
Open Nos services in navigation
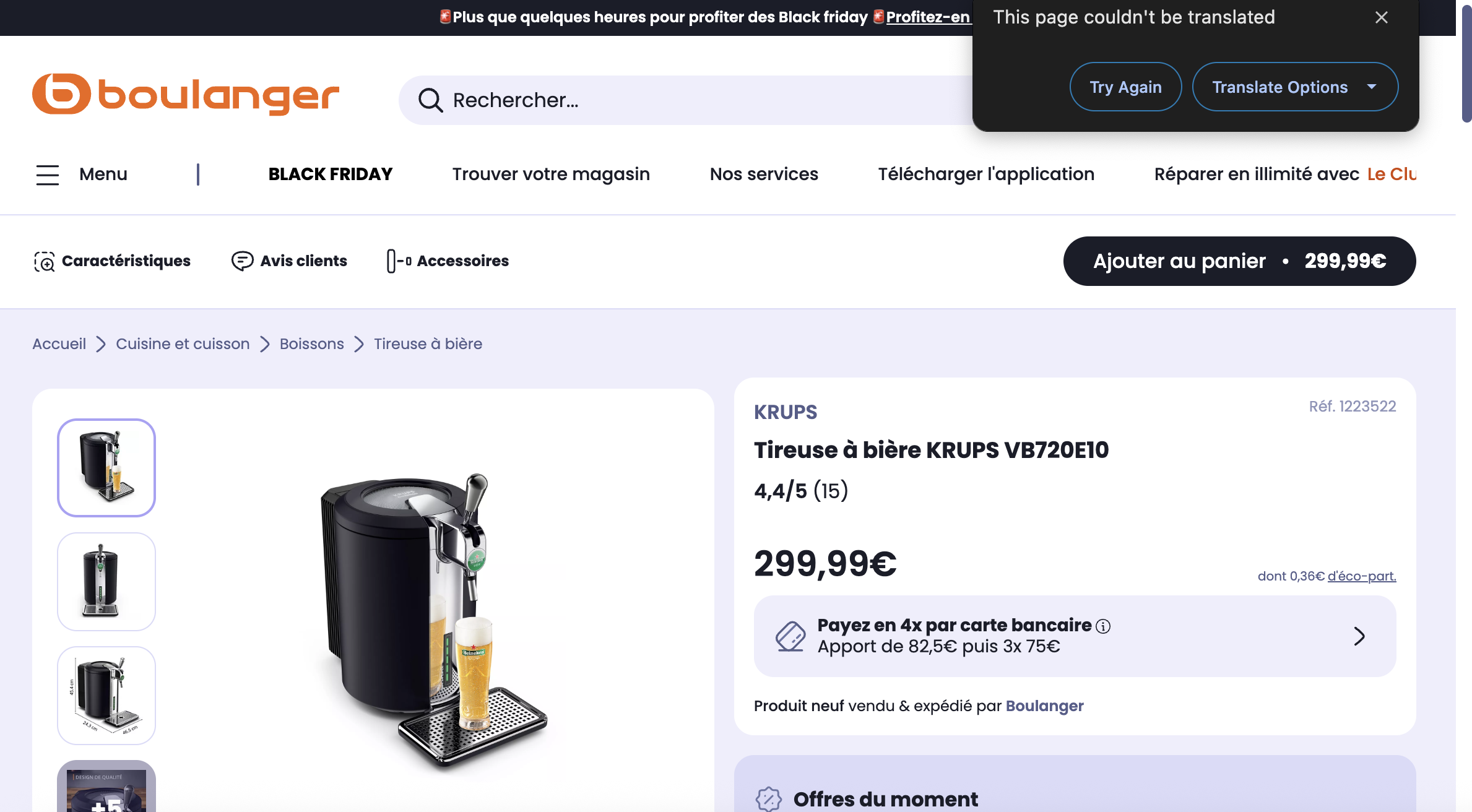pyautogui.click(x=764, y=175)
